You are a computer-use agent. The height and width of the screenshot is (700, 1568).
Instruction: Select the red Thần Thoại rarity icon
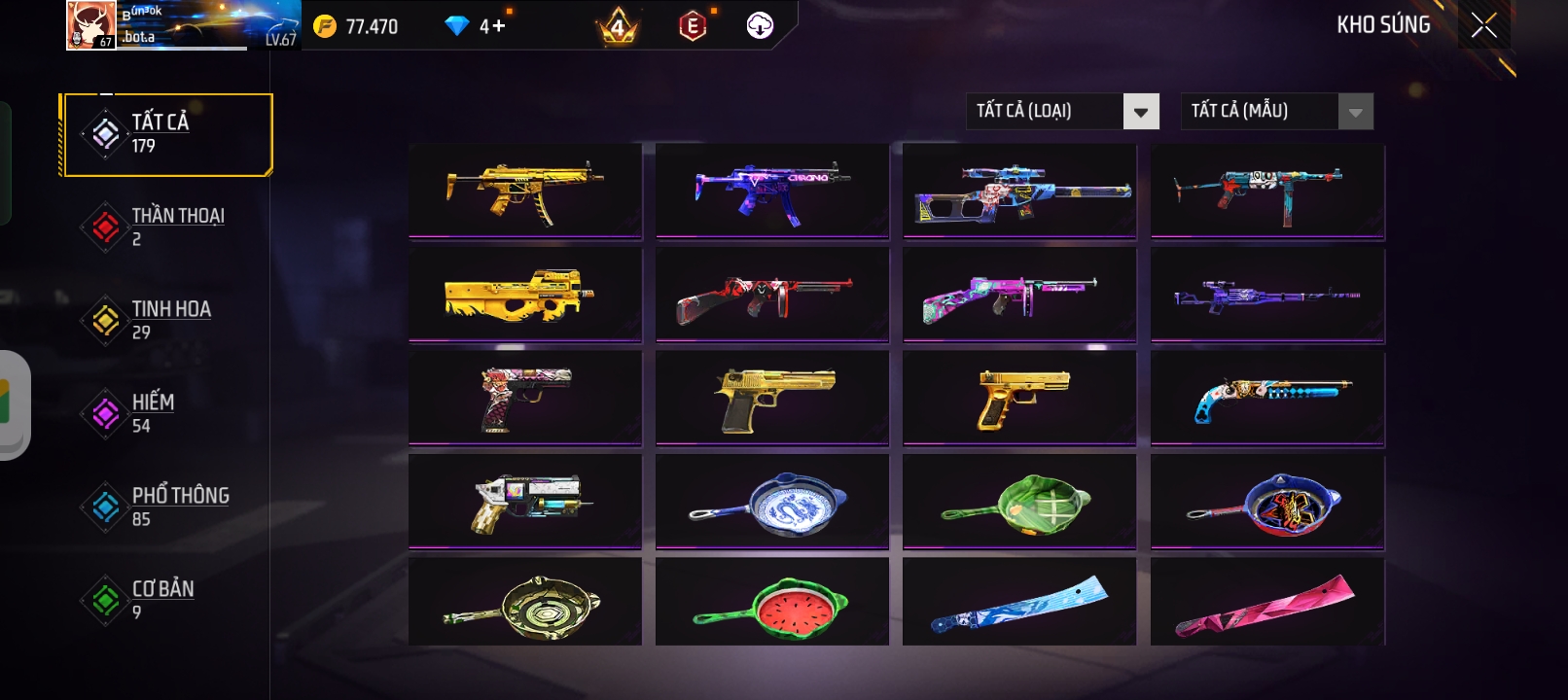pyautogui.click(x=105, y=227)
